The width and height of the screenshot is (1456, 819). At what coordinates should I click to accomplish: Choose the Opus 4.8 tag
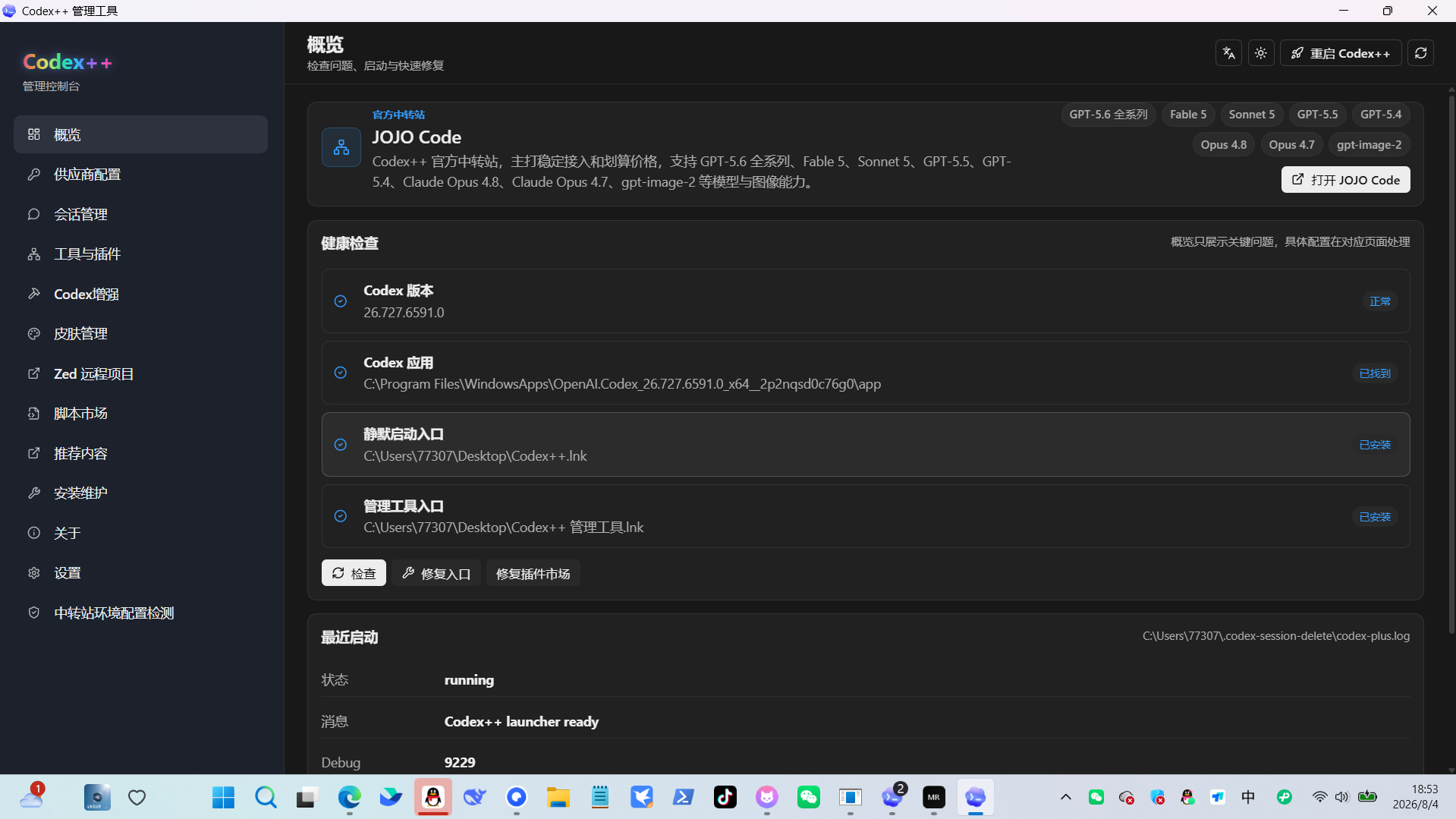coord(1224,145)
